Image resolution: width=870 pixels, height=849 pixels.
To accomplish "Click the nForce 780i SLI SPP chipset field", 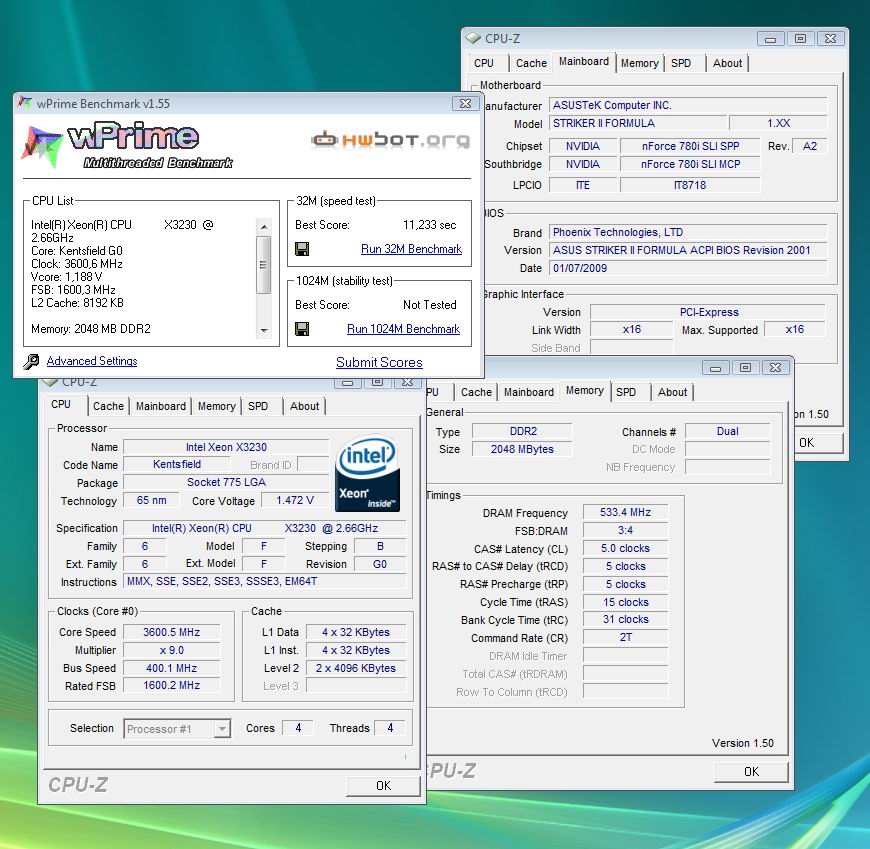I will tap(690, 146).
